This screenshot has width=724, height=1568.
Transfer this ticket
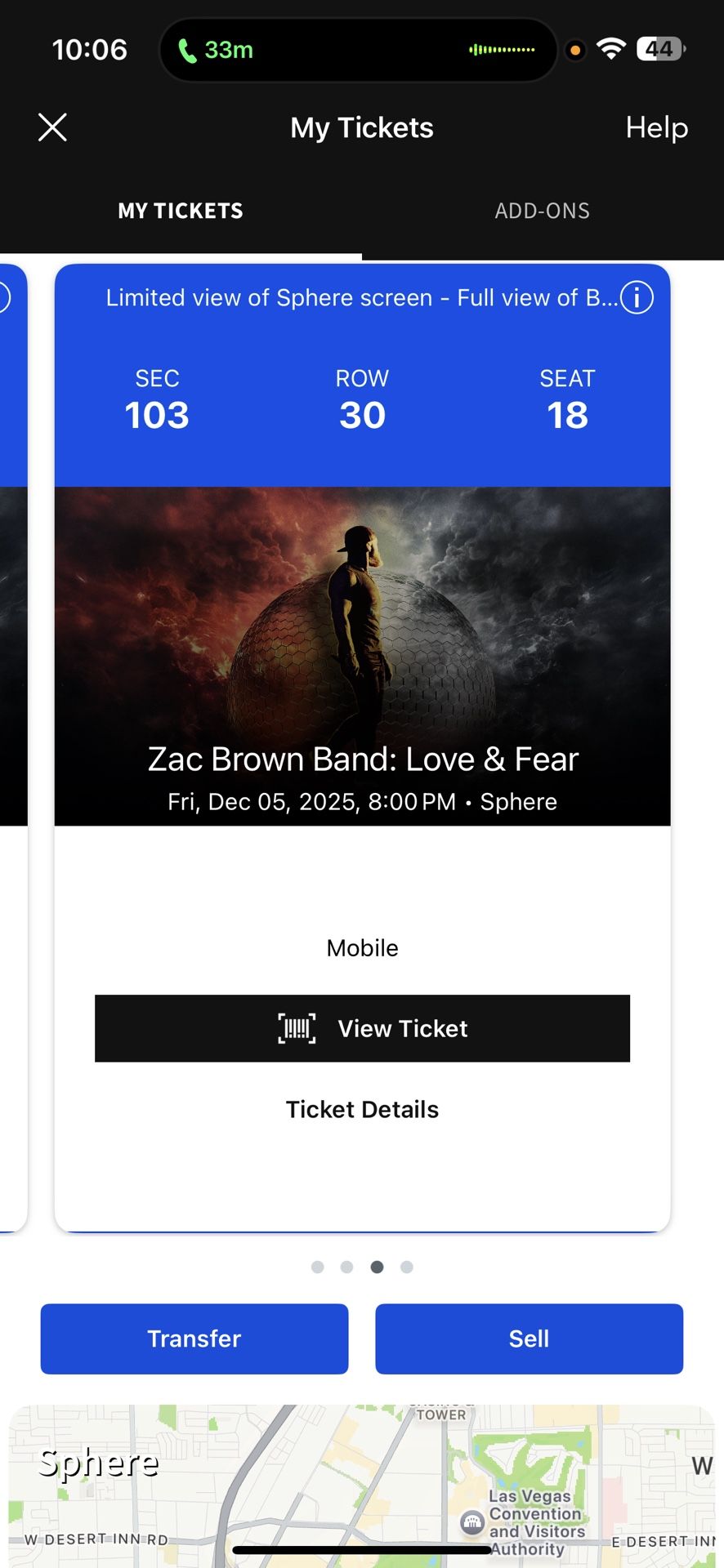(x=194, y=1339)
